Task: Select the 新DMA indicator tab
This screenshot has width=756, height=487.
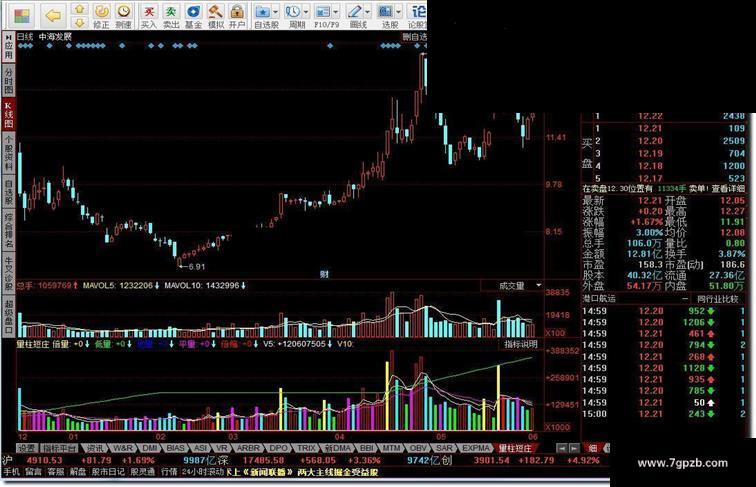Action: tap(338, 448)
